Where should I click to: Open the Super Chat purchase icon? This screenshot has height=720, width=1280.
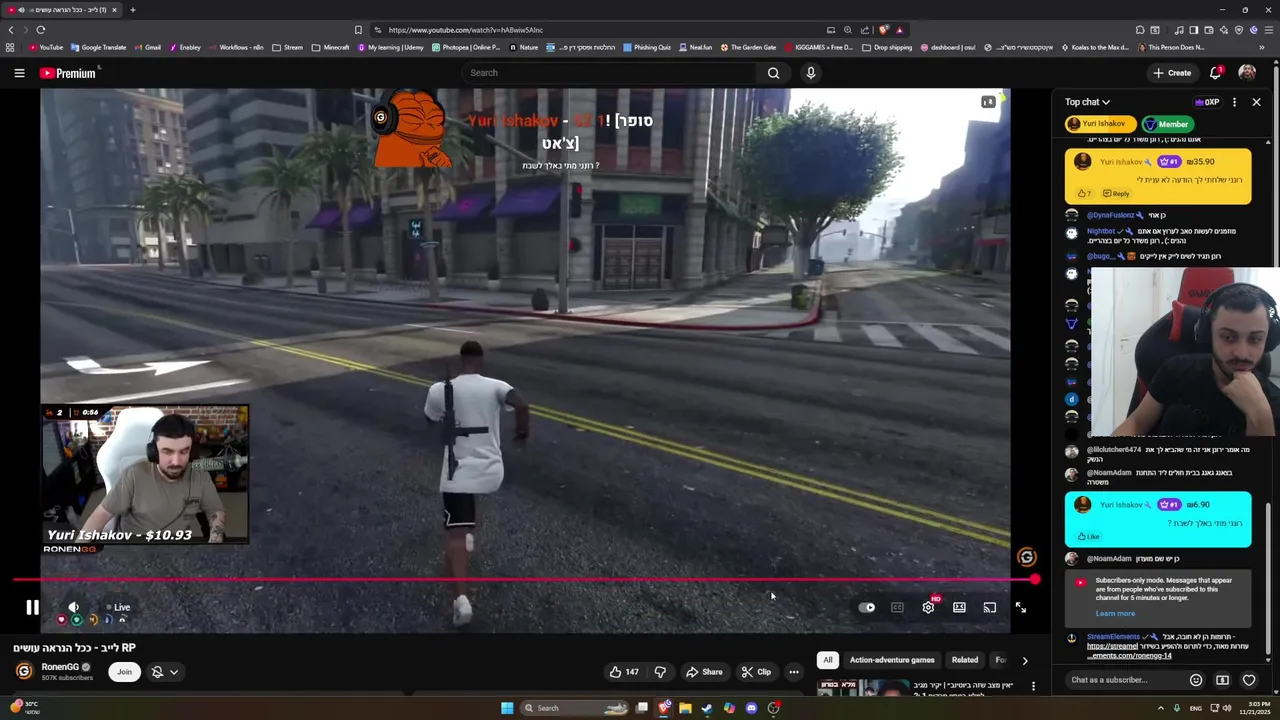point(1222,680)
